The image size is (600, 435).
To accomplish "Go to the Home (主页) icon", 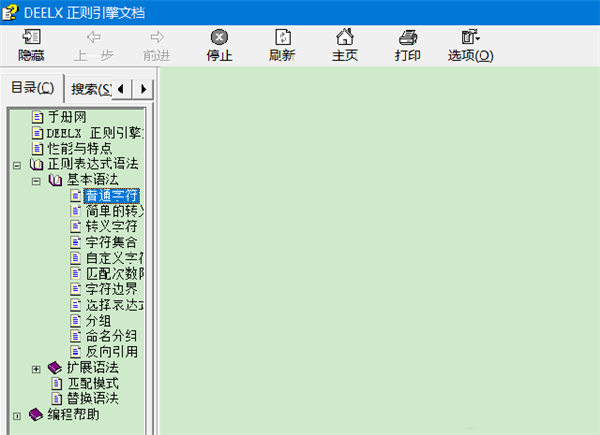I will (345, 37).
